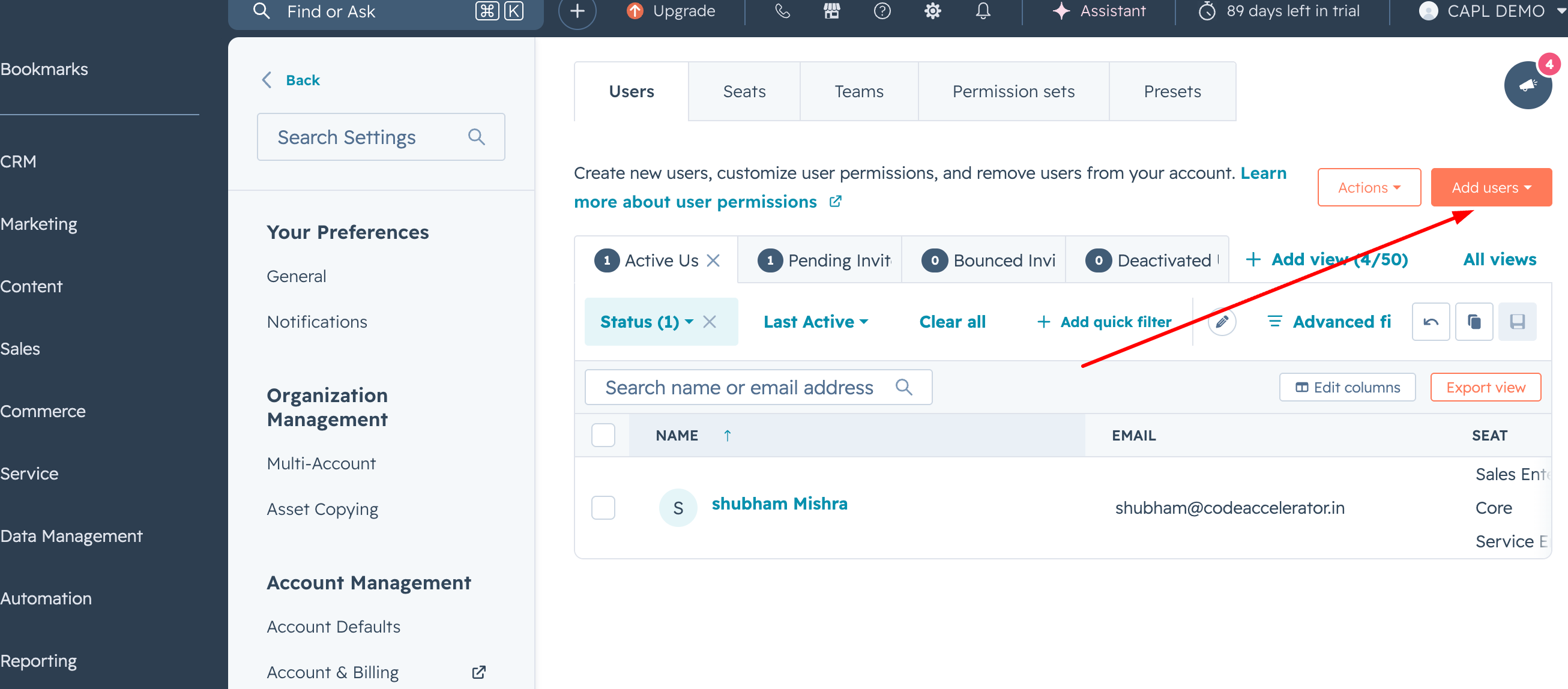Switch to the Teams tab
This screenshot has height=689, width=1568.
[858, 91]
